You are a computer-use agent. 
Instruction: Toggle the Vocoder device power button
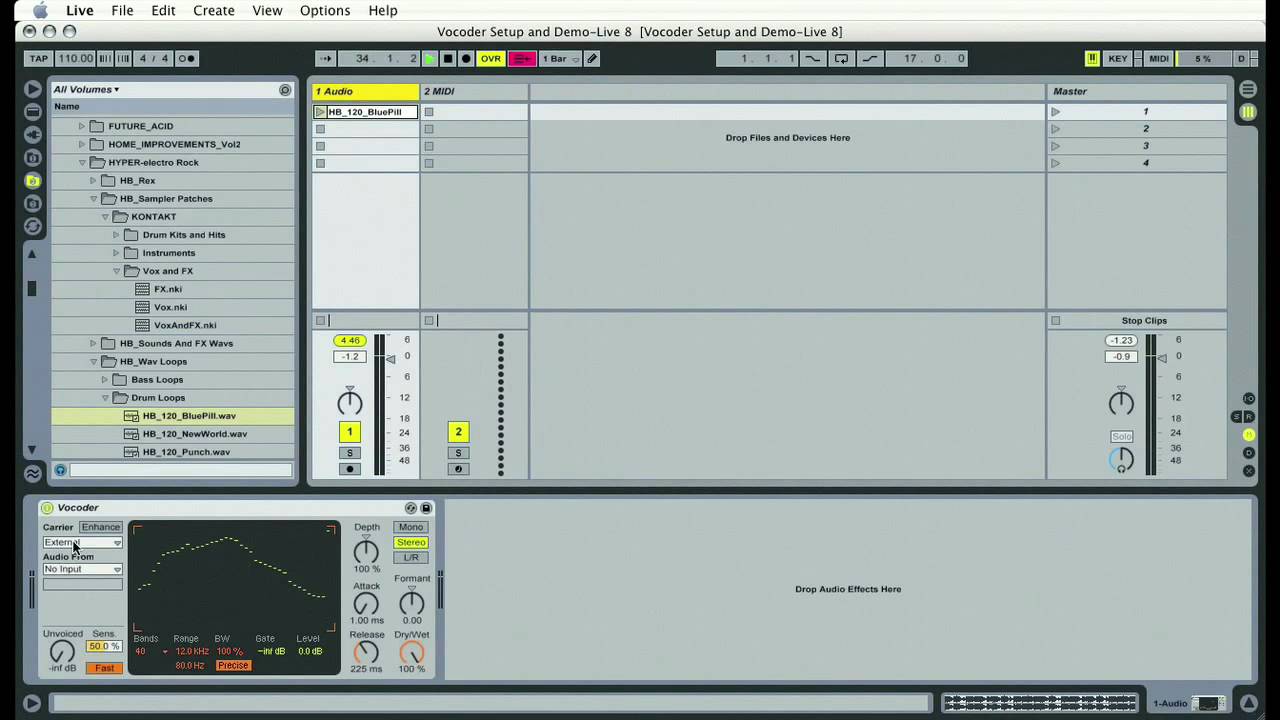(47, 508)
